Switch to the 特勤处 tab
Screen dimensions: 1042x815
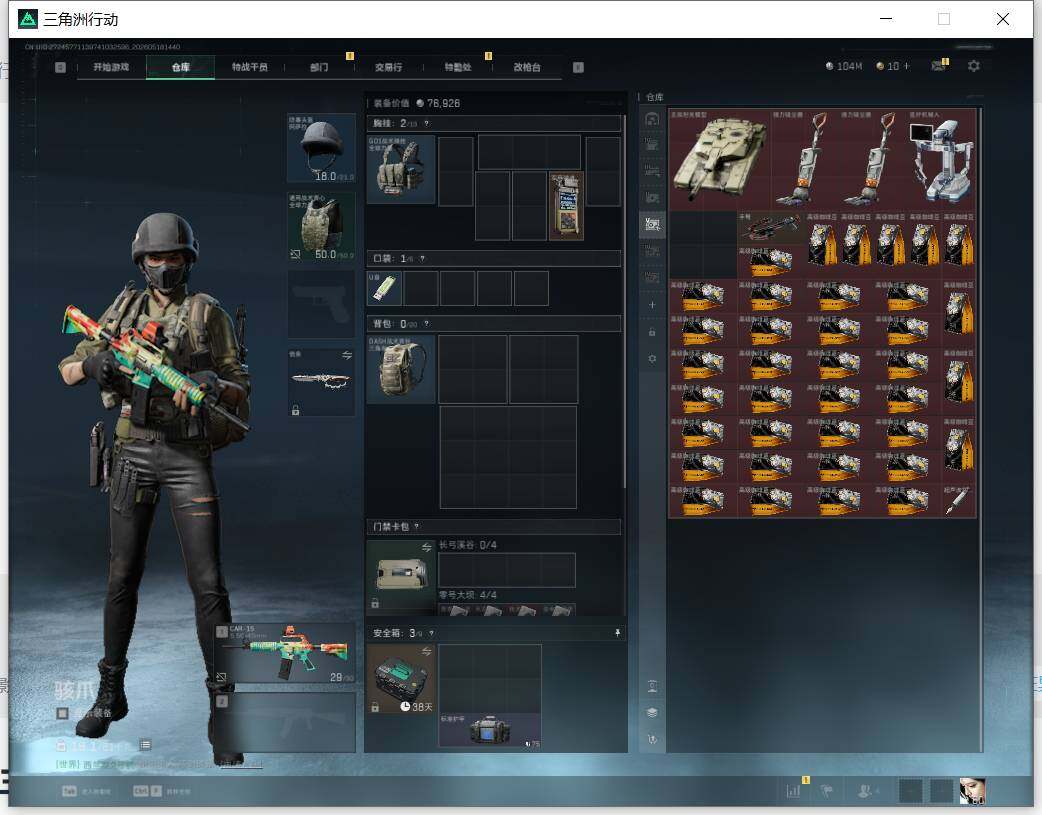458,67
